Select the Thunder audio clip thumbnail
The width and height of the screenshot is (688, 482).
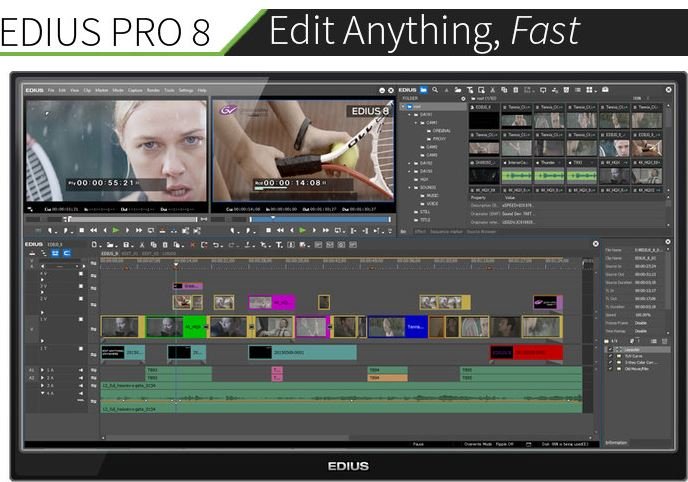549,175
